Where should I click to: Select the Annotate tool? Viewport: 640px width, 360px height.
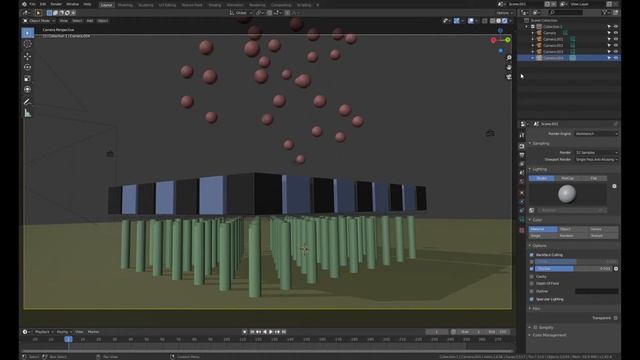28,102
